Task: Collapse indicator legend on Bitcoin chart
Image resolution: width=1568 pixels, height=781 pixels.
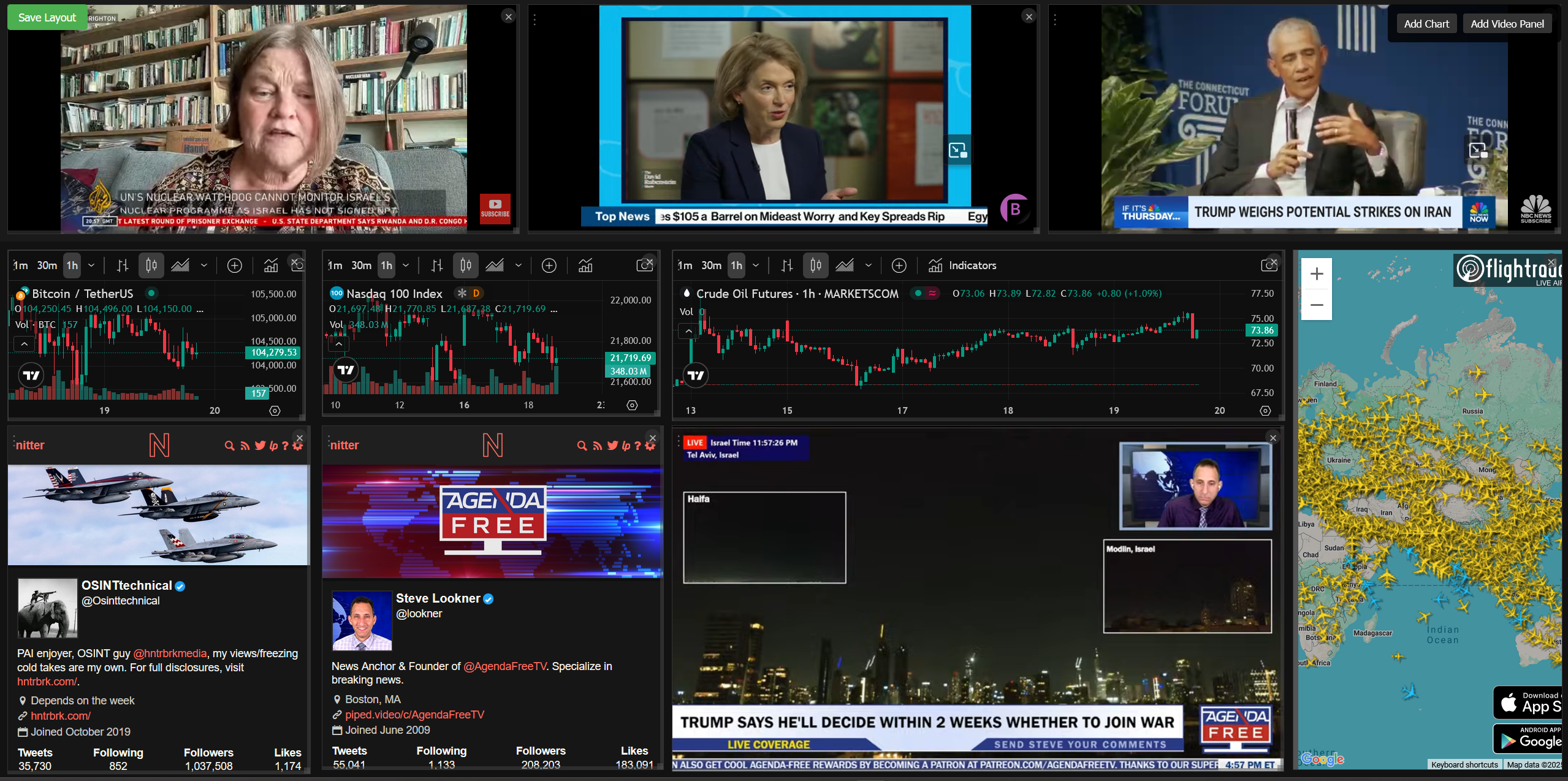Action: point(24,344)
